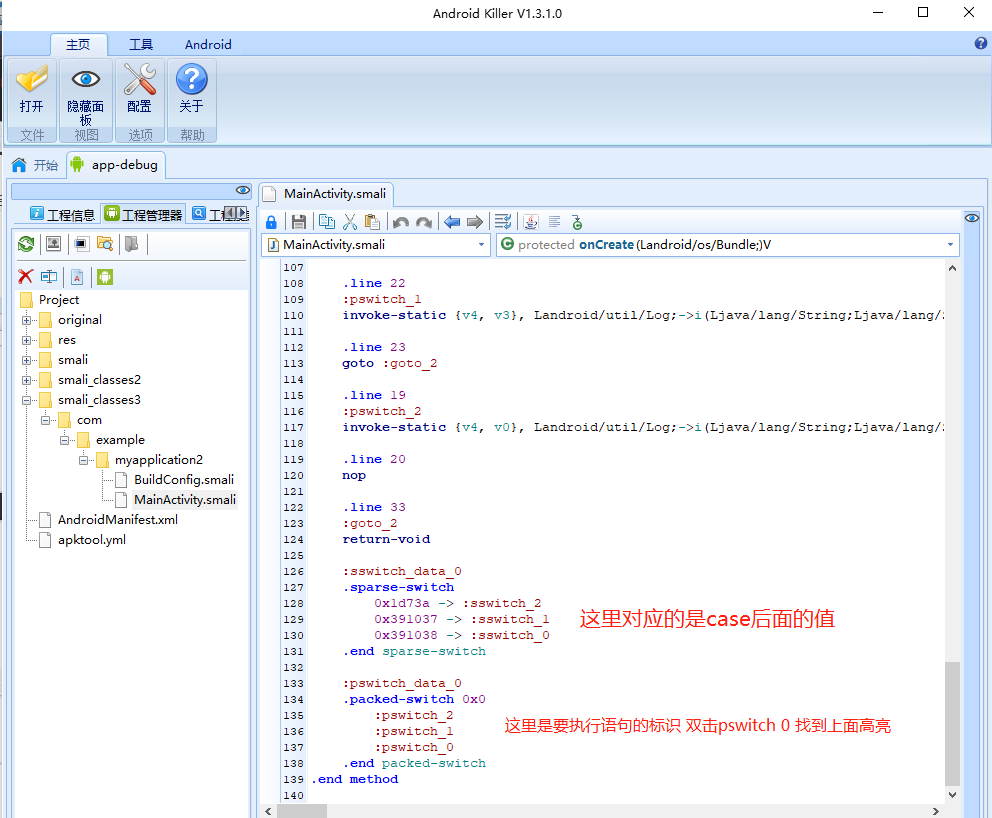Expand the smali folder node
This screenshot has width=992, height=818.
pos(26,361)
